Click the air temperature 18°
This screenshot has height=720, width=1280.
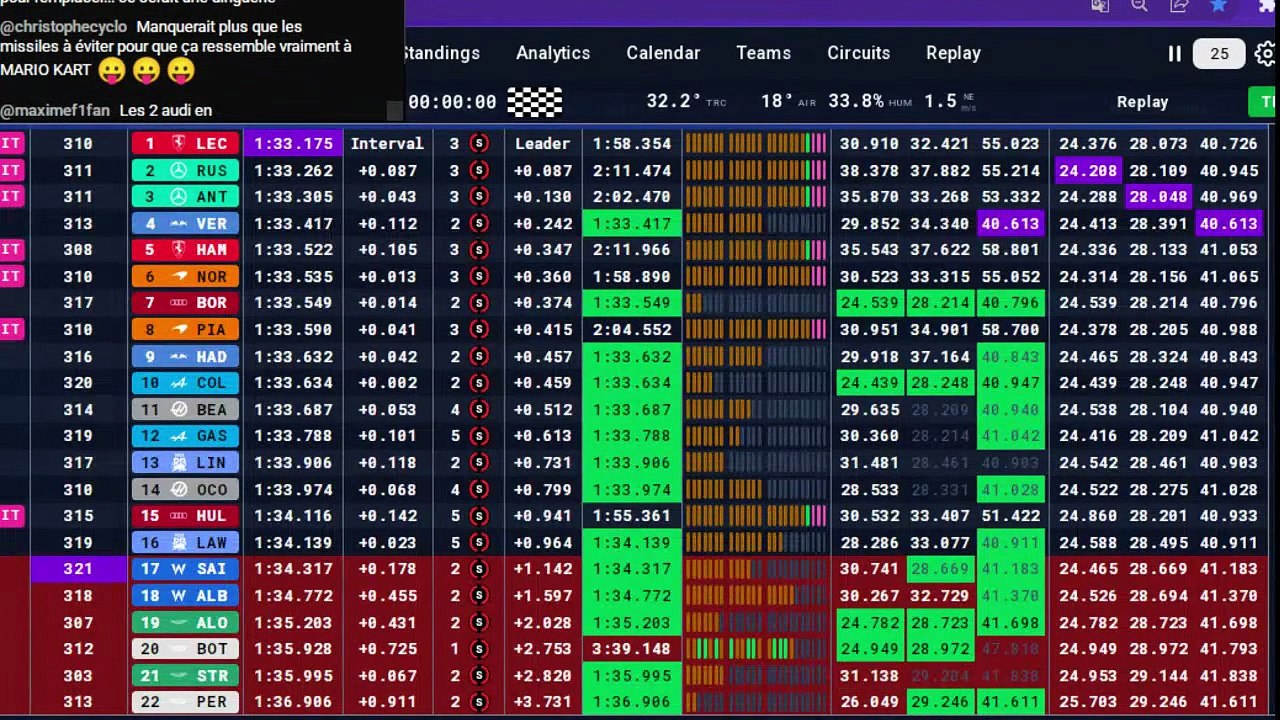click(x=777, y=101)
